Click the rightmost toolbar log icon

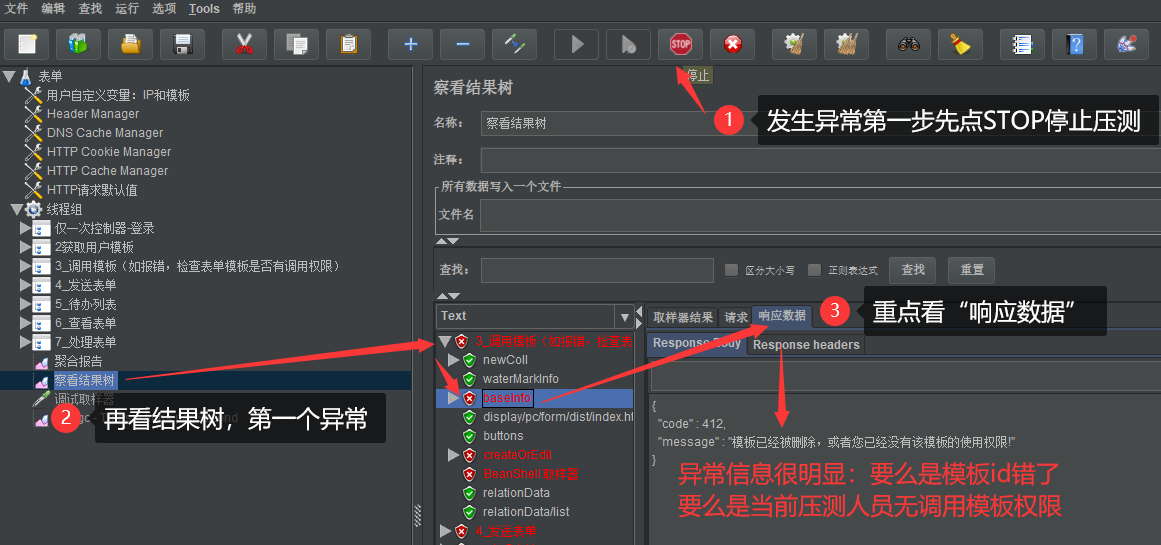coord(1126,44)
